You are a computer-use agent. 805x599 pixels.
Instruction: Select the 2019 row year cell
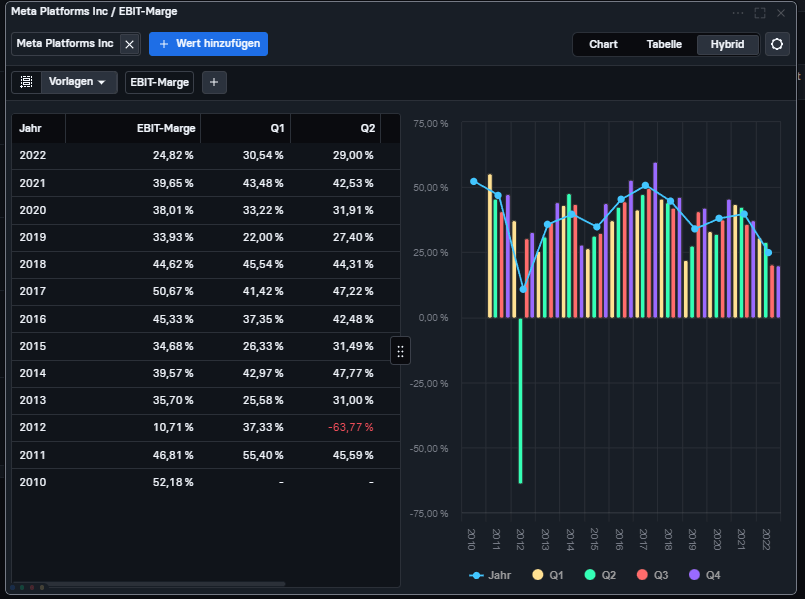(x=33, y=237)
